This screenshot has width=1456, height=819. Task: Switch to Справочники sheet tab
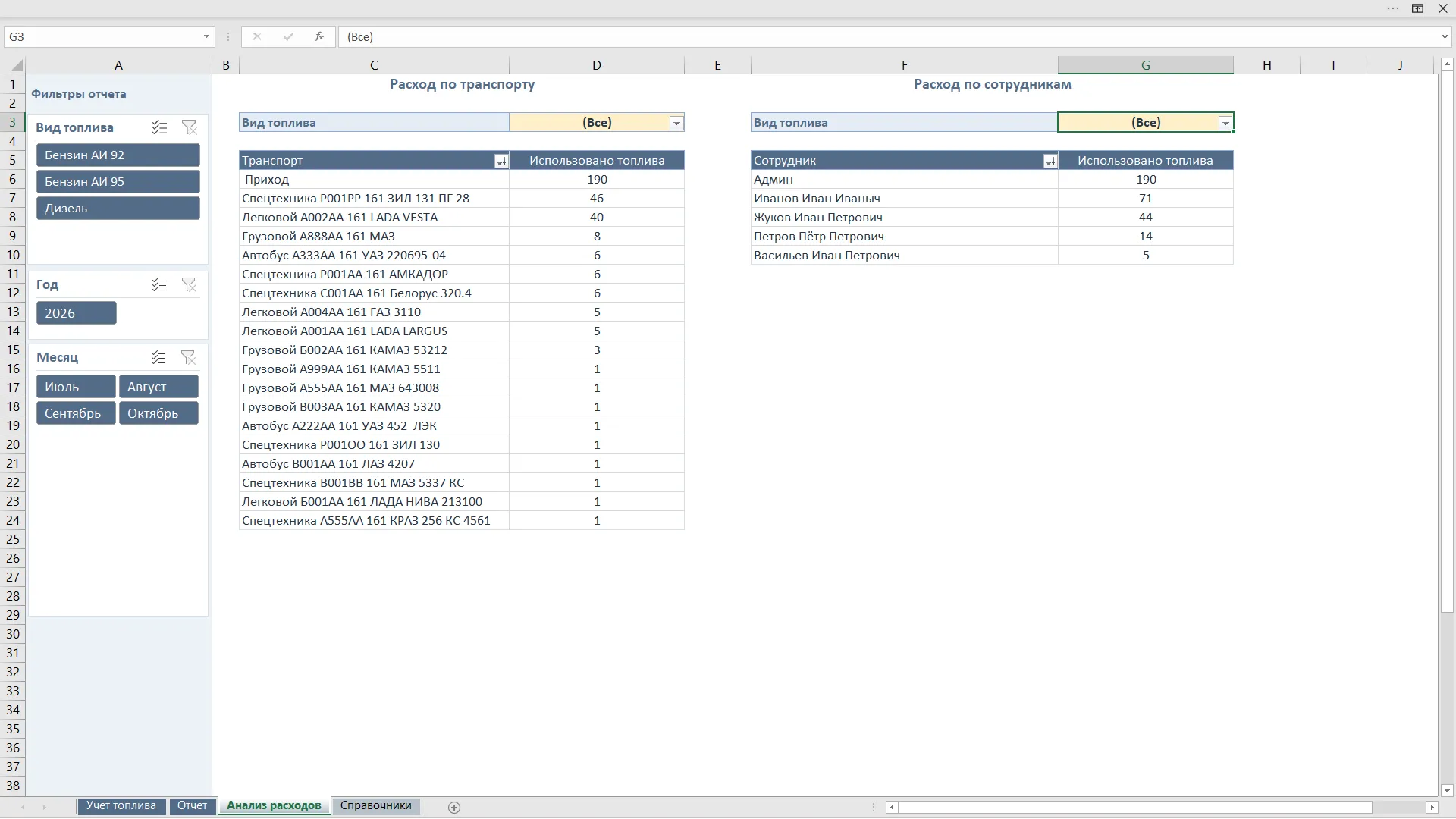376,806
